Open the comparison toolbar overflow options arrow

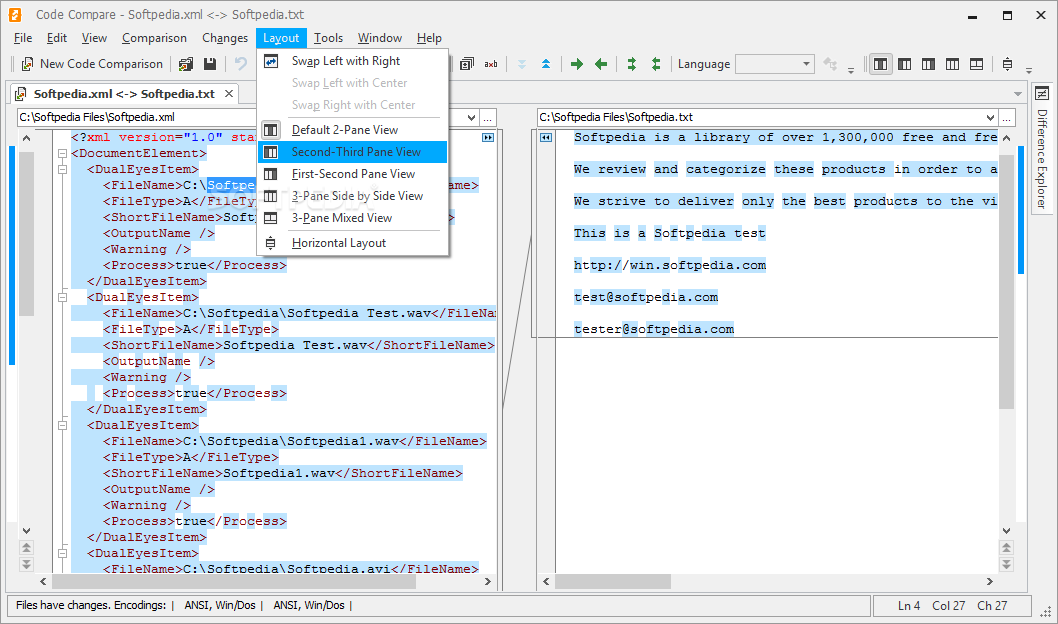point(851,69)
